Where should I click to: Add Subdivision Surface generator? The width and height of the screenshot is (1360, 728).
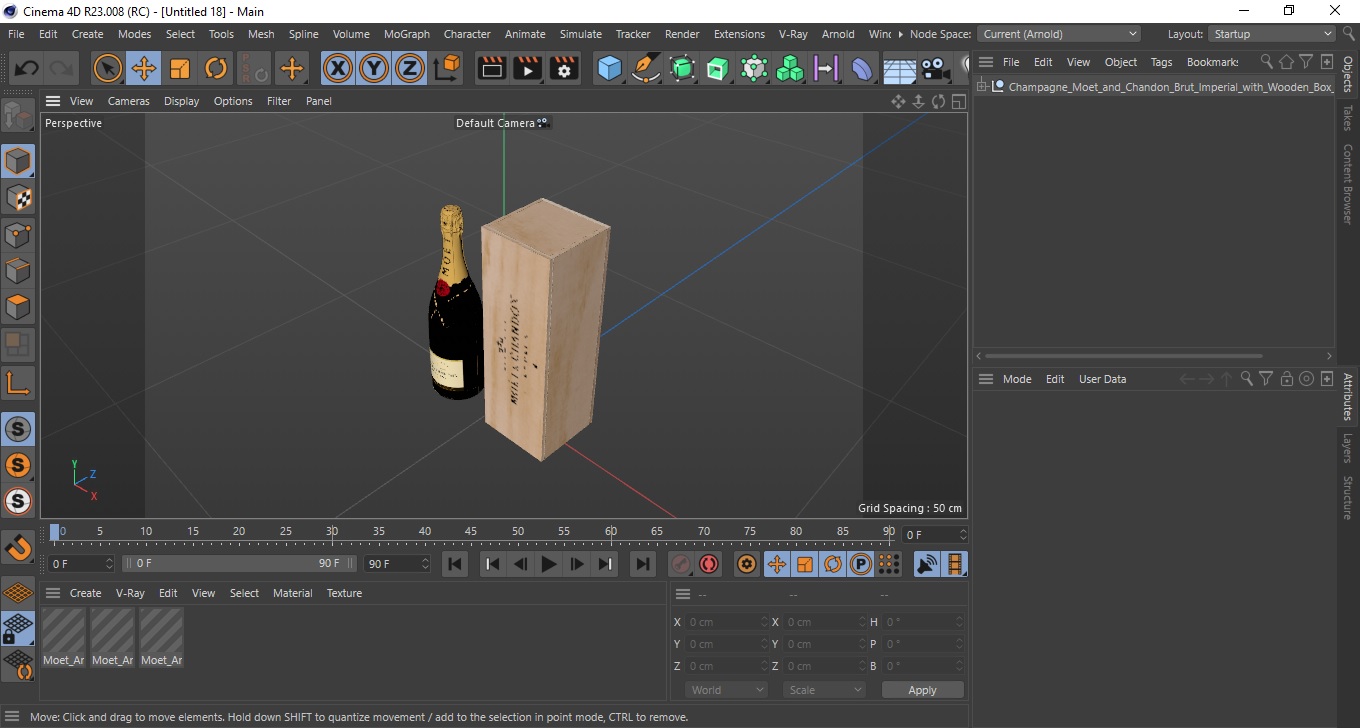[682, 69]
